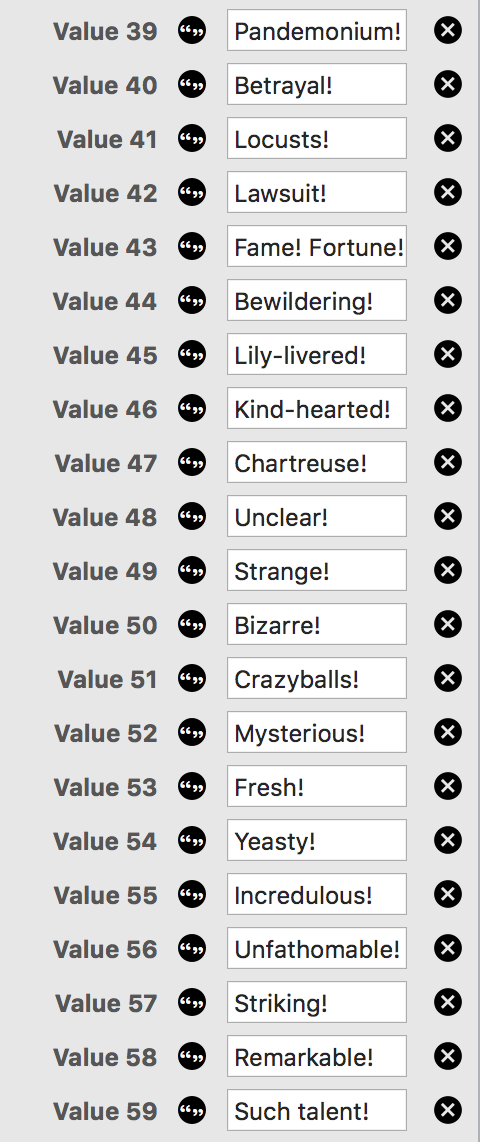Screen dimensions: 480x1142
Task: Click the quote icon beside Value 57
Action: pyautogui.click(x=192, y=1002)
